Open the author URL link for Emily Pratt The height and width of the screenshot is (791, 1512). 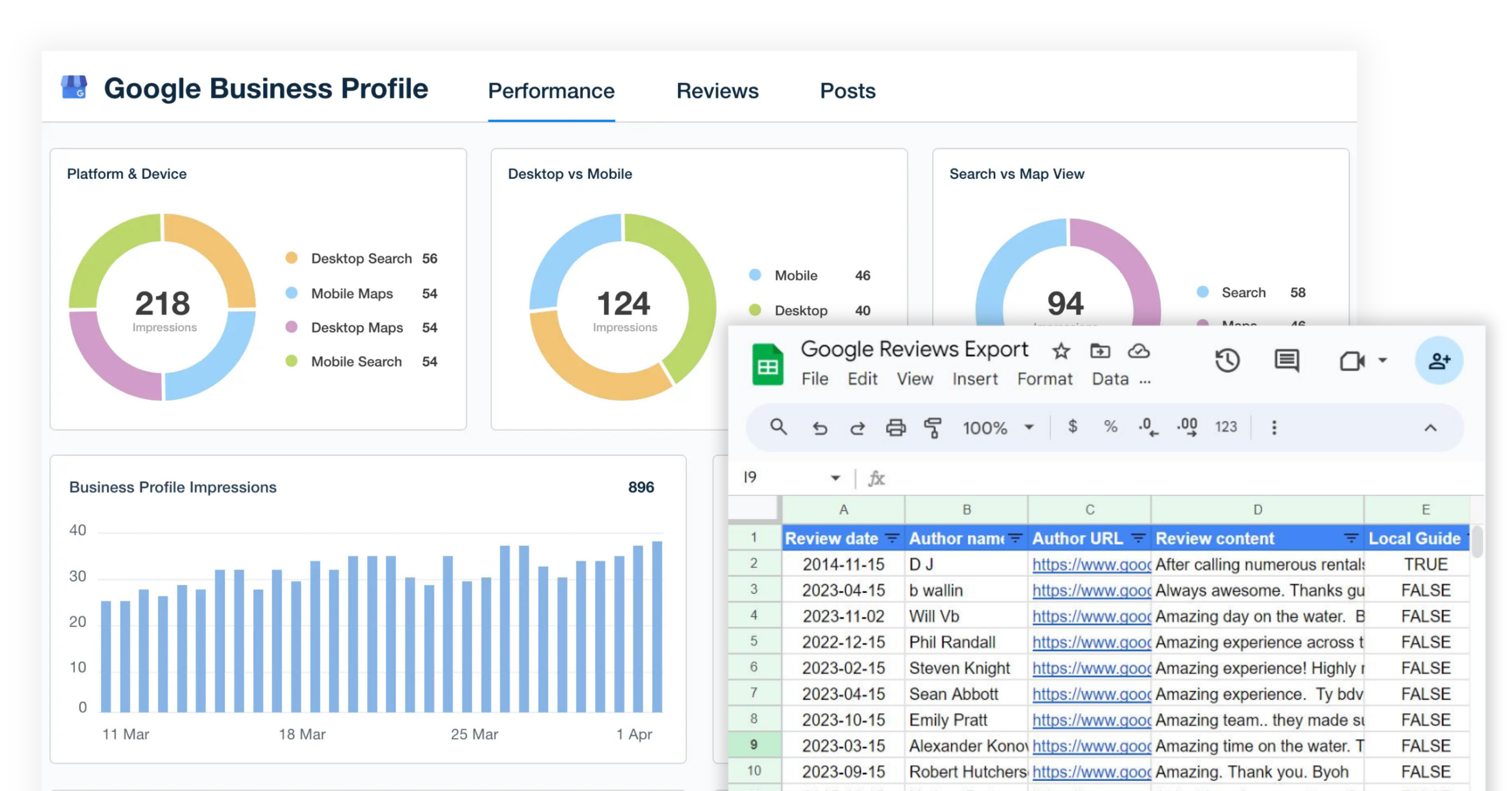pos(1091,720)
